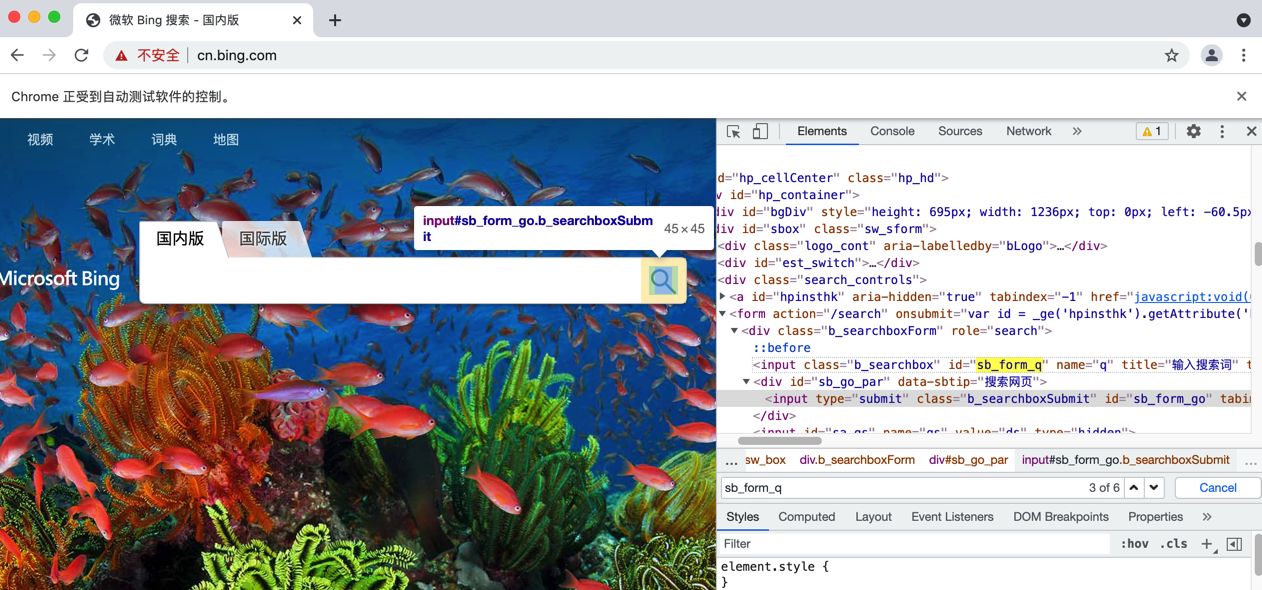Cancel the DevTools element search
The image size is (1262, 590).
click(1217, 488)
